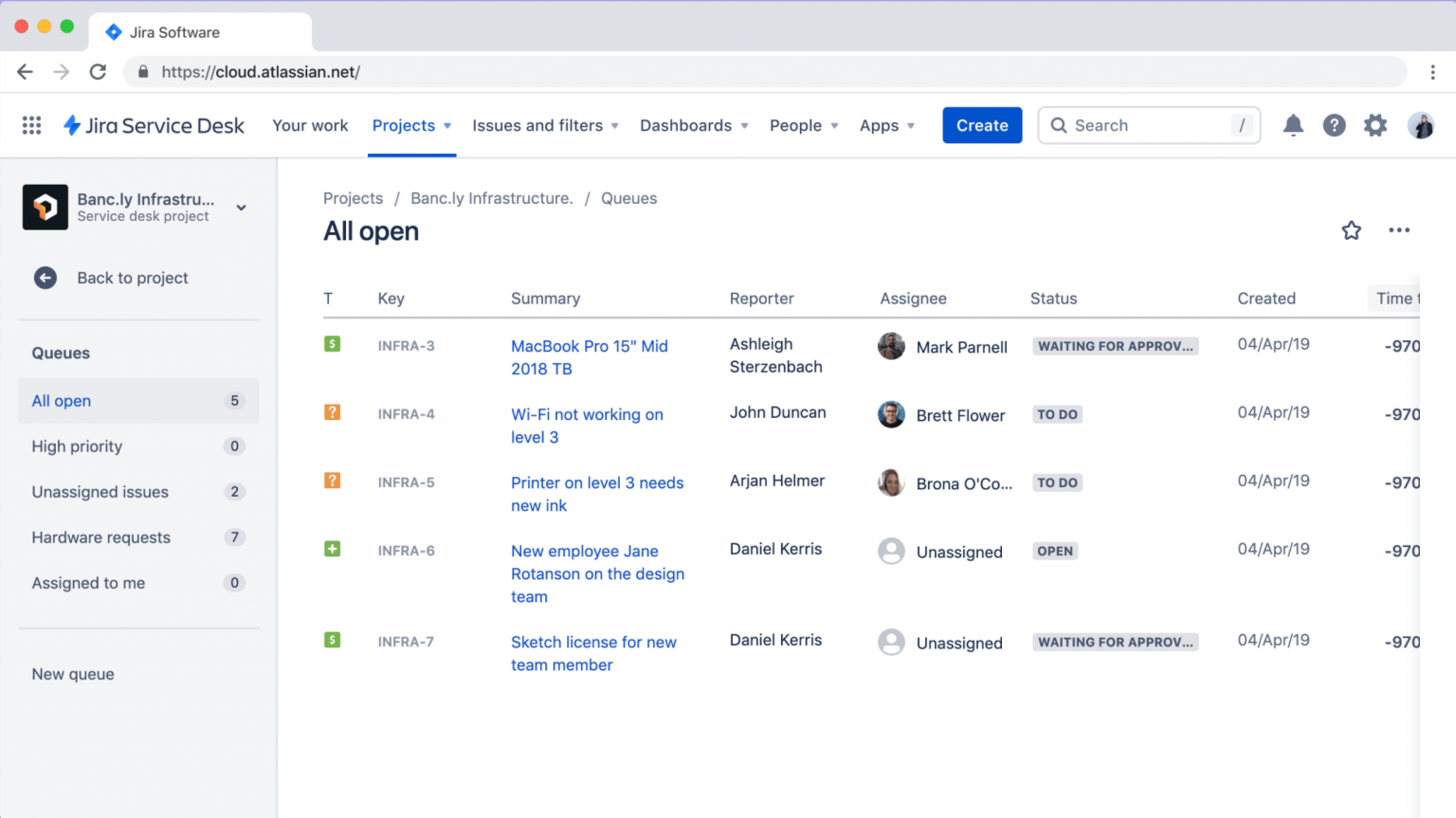Image resolution: width=1456 pixels, height=818 pixels.
Task: Click the Create button
Action: tap(982, 124)
